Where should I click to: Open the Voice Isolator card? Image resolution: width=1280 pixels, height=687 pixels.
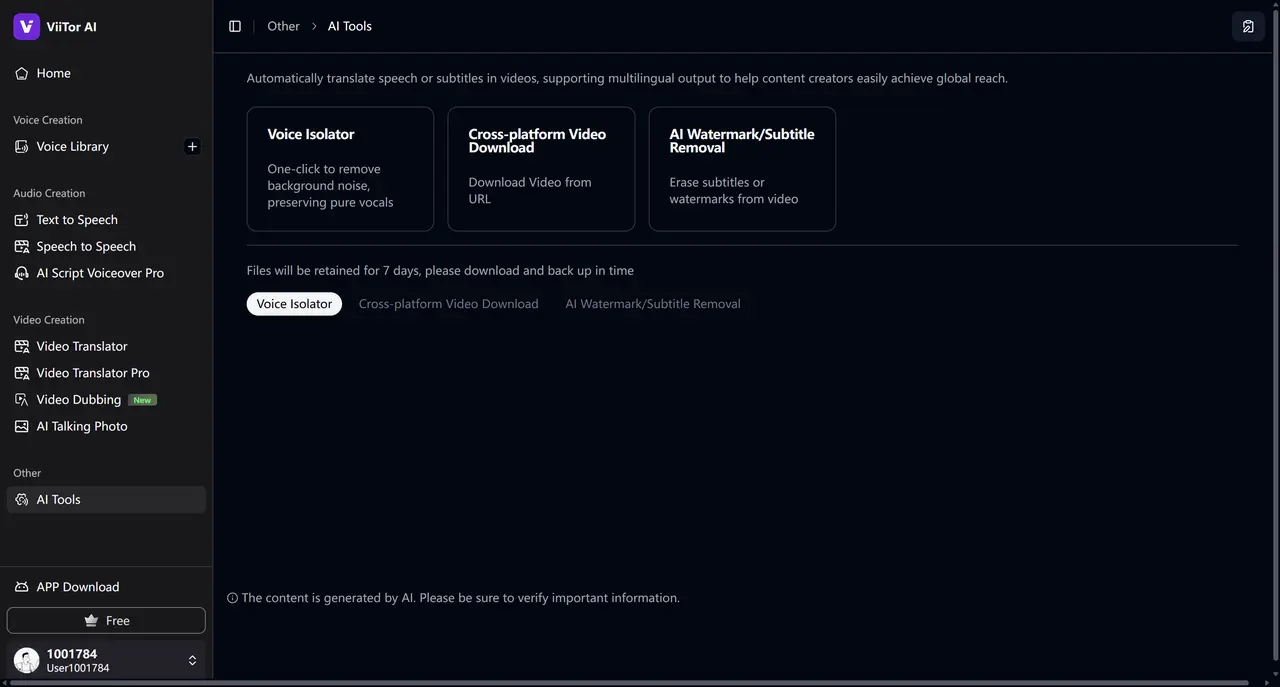340,169
